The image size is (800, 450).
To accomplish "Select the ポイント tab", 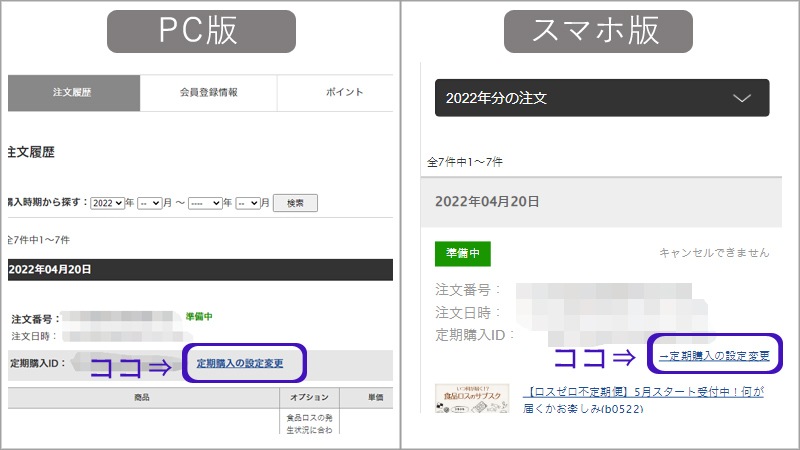I will pyautogui.click(x=344, y=93).
